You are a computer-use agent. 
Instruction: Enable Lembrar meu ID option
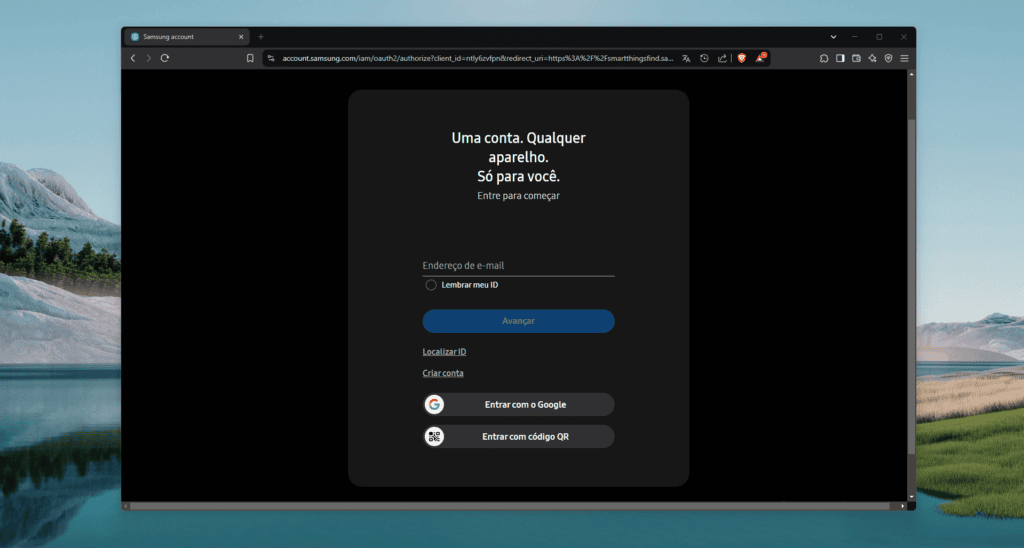pos(431,285)
